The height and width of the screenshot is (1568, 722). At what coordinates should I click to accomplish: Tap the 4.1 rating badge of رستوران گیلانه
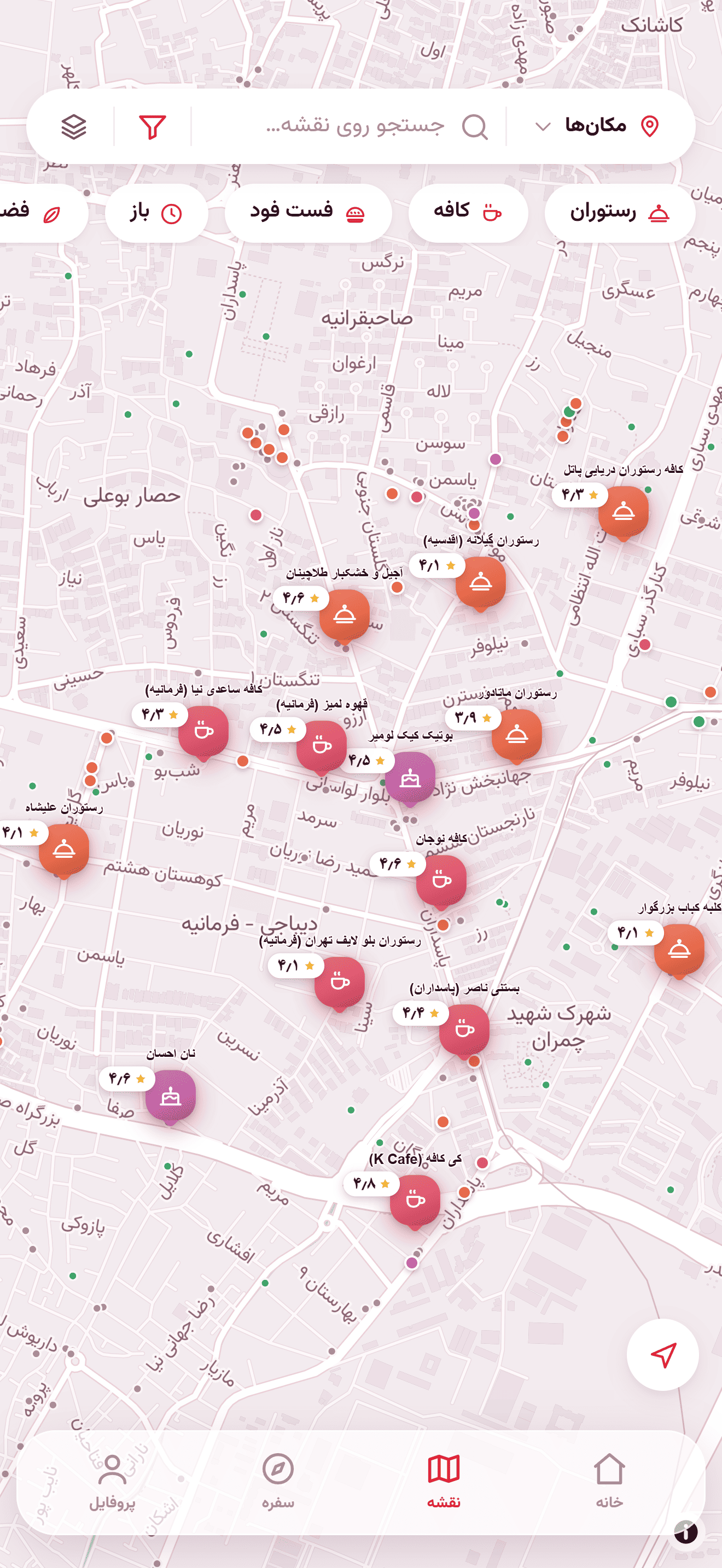437,565
